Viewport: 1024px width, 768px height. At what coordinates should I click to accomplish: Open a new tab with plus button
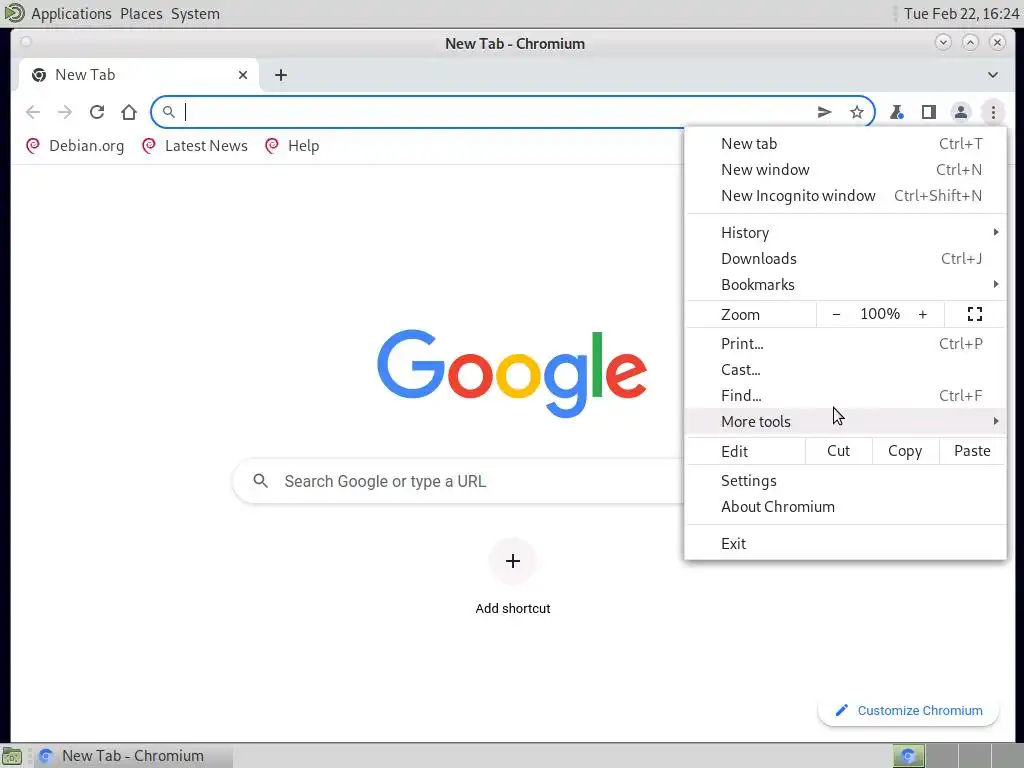[281, 75]
